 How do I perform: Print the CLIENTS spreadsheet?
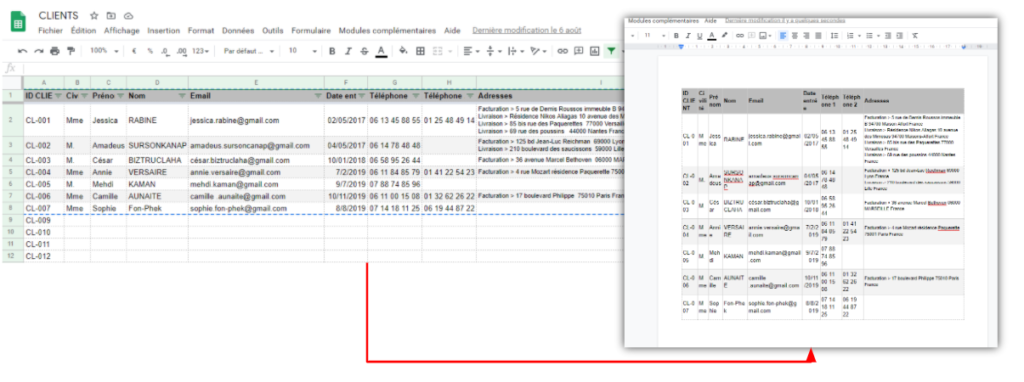(x=54, y=51)
